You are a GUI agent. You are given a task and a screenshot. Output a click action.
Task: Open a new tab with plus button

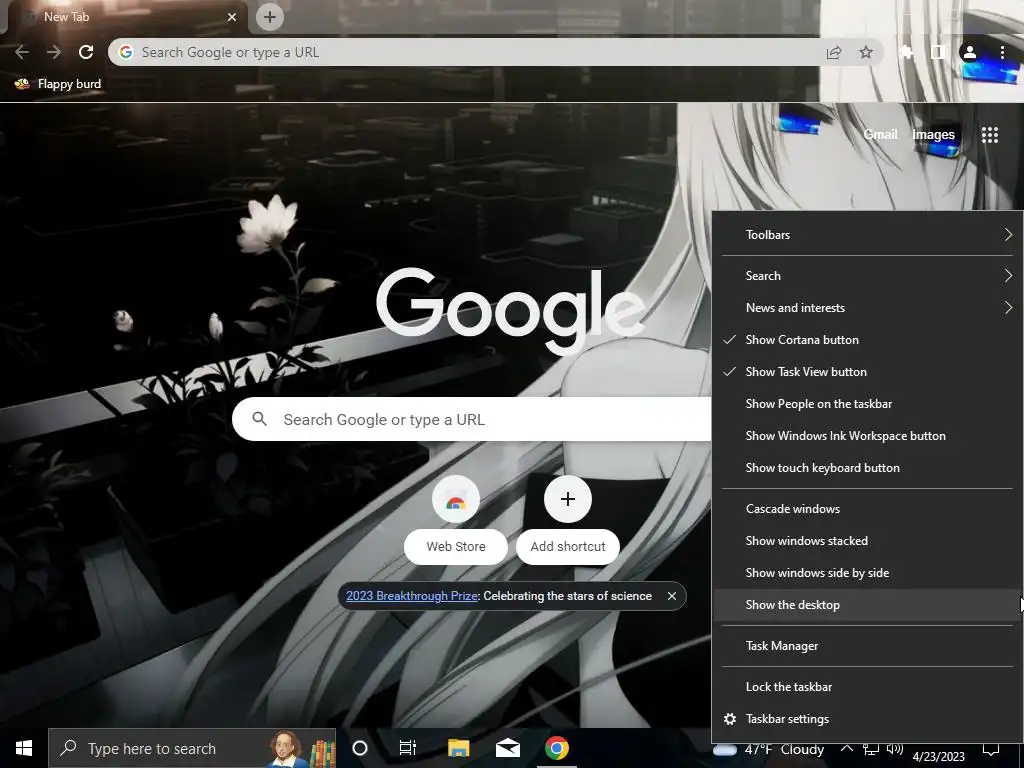(270, 17)
